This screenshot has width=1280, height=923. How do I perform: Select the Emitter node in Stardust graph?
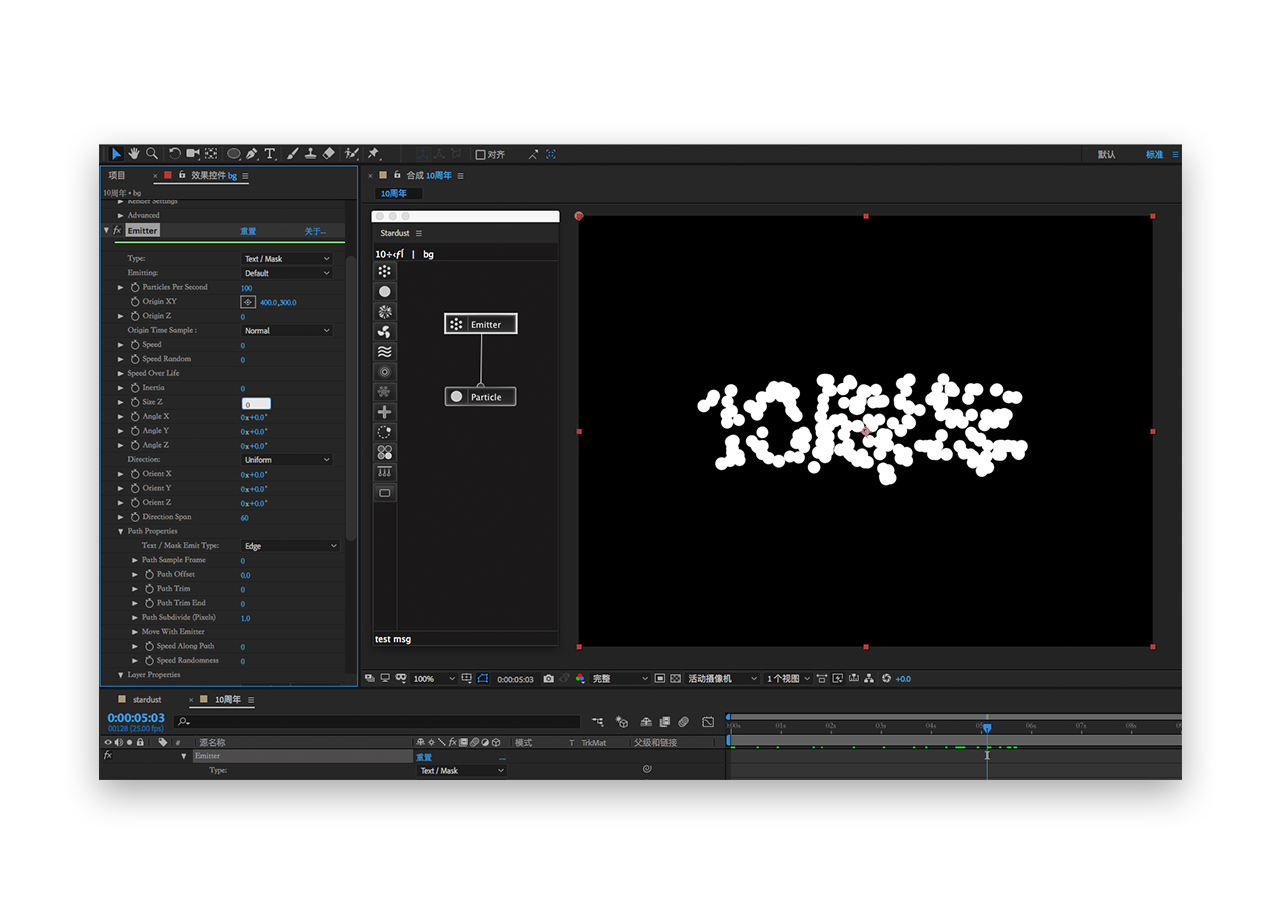(x=481, y=324)
